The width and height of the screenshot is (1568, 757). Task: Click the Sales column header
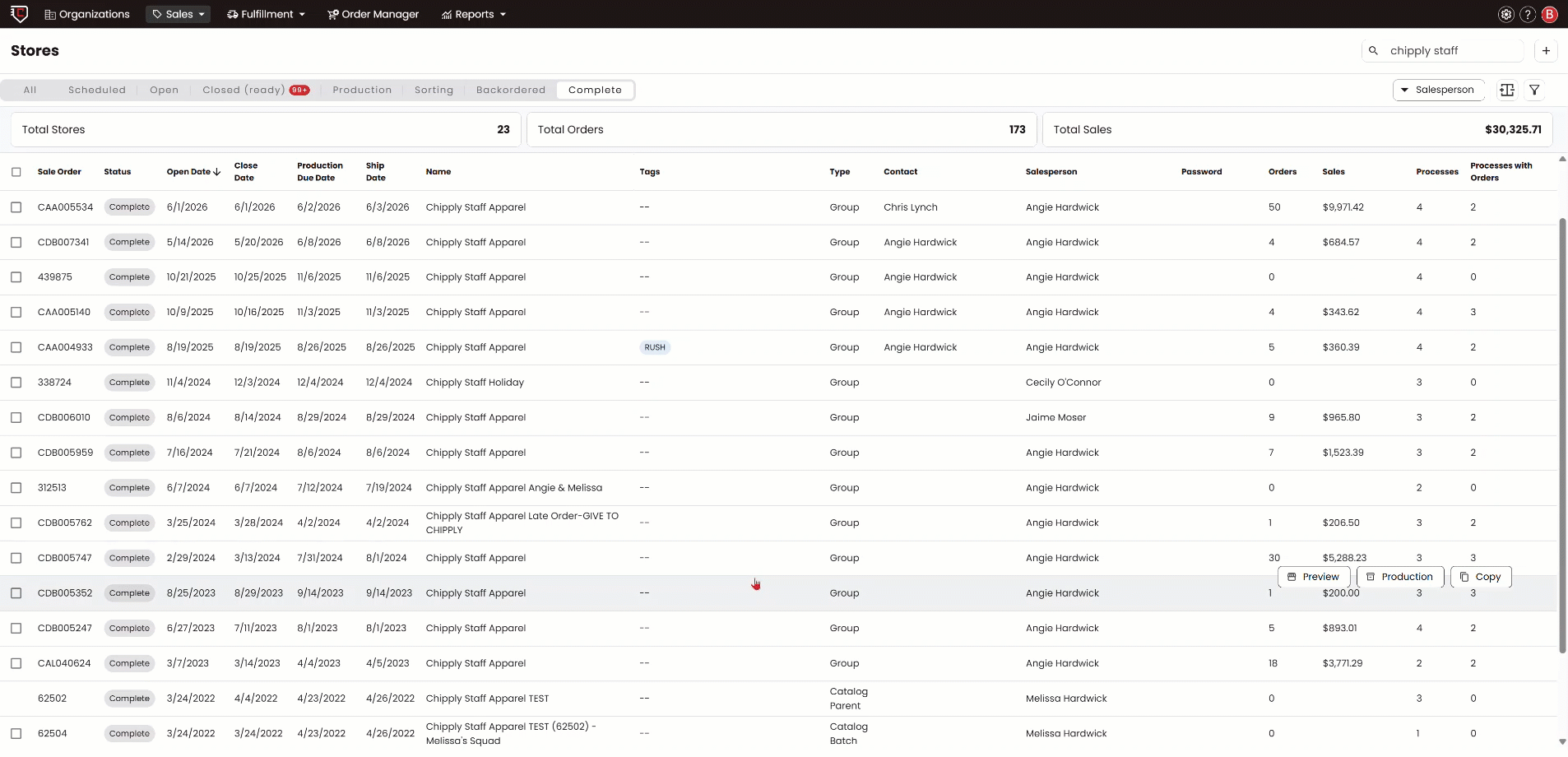1334,172
